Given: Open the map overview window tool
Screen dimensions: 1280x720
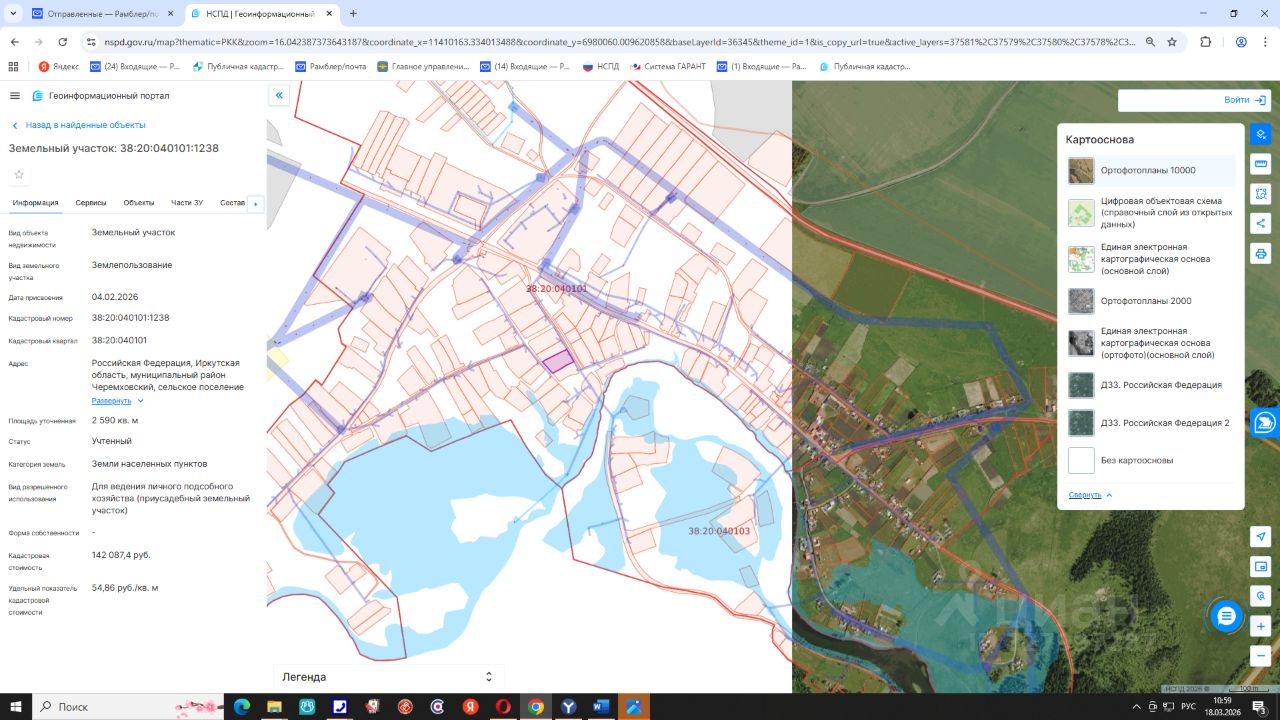Looking at the screenshot, I should [x=1261, y=567].
